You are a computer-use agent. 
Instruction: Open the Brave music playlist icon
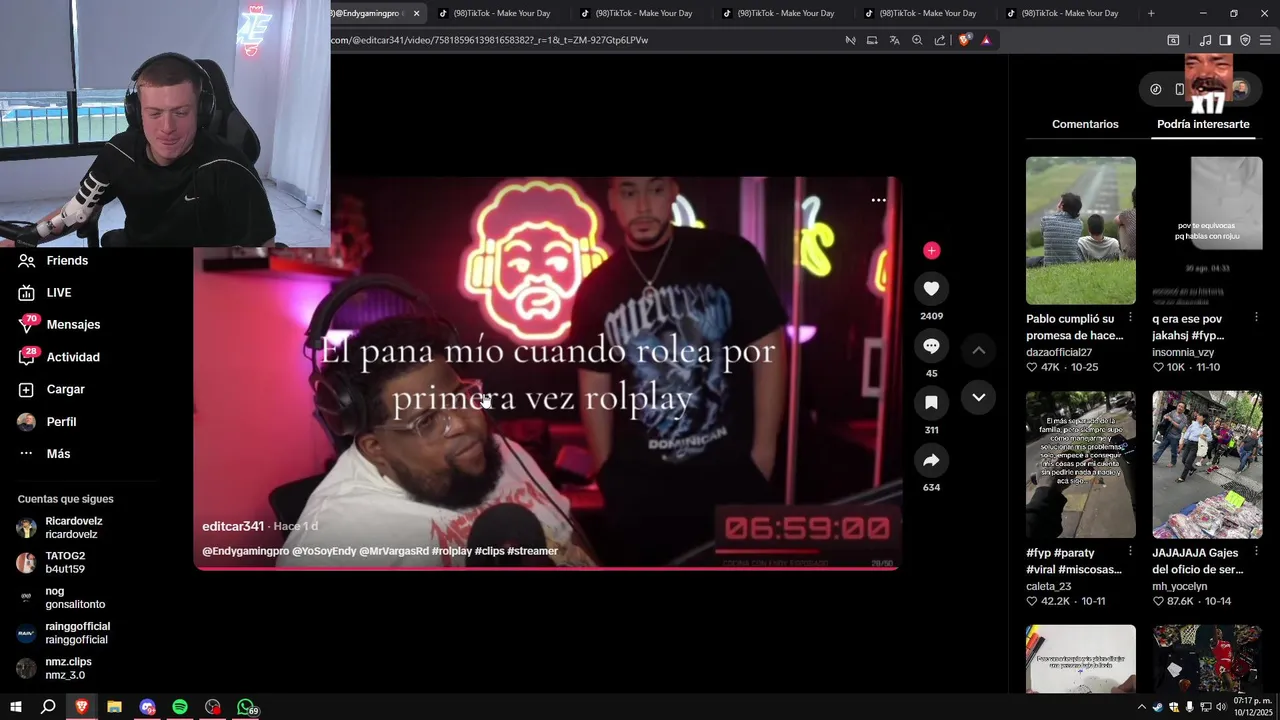pos(1205,40)
